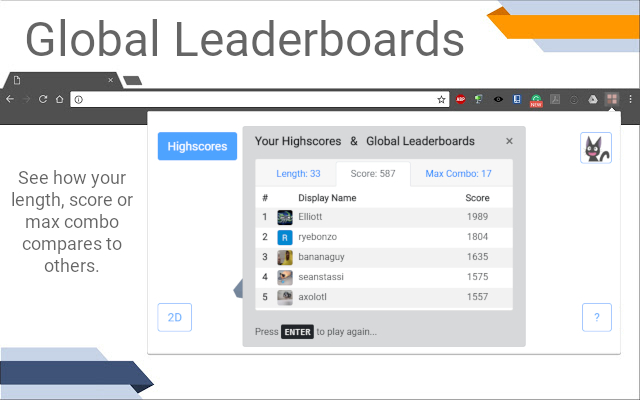This screenshot has height=400, width=640.
Task: Click the score value 1557
Action: coord(477,297)
